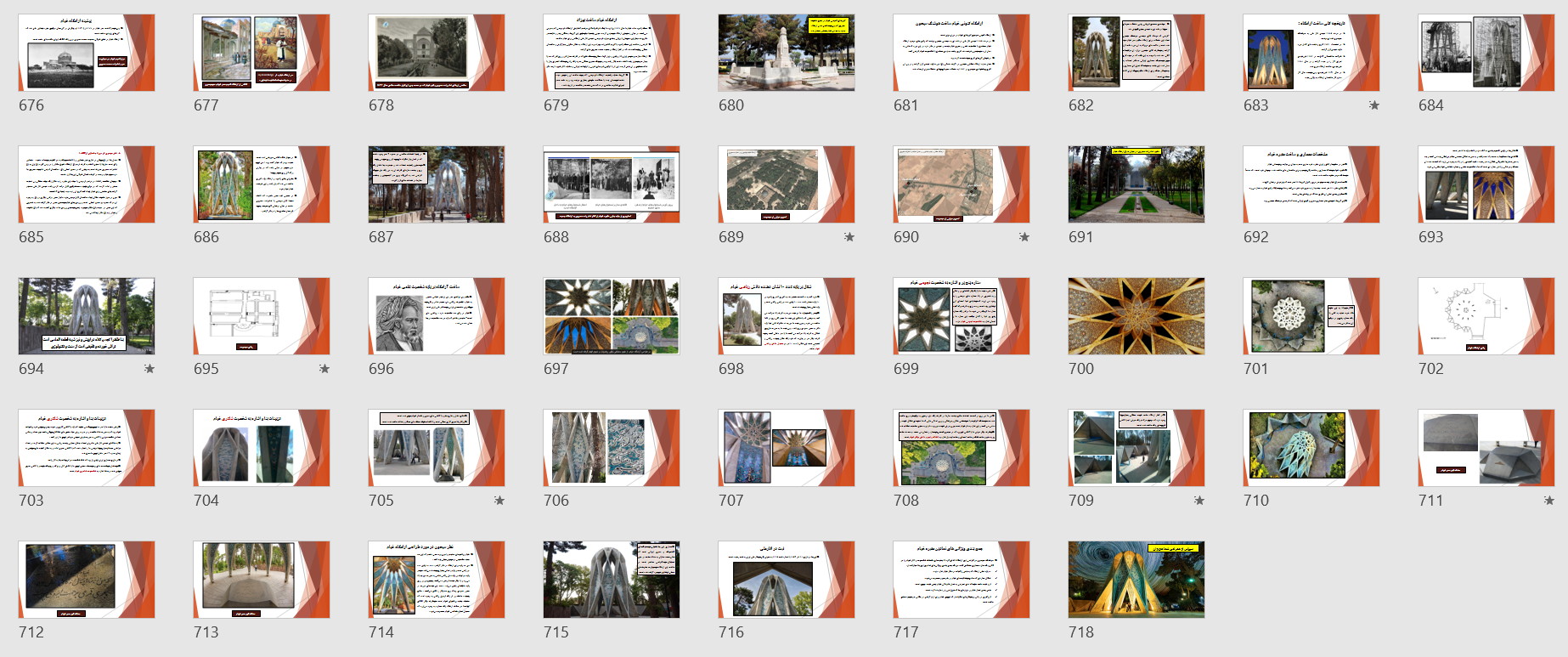The width and height of the screenshot is (1568, 657).
Task: Pick slide 702 with the floor plan drawing
Action: pyautogui.click(x=1486, y=316)
